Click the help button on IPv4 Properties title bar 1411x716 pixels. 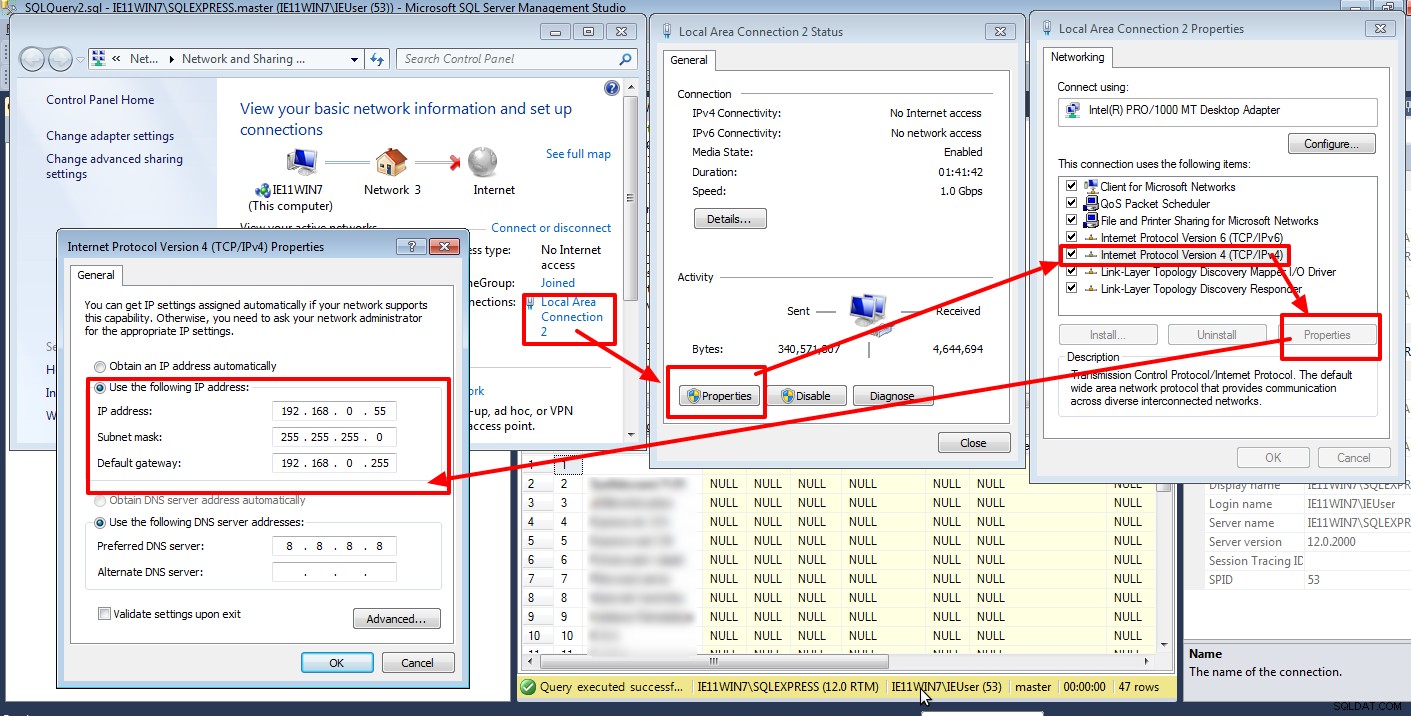(x=412, y=246)
